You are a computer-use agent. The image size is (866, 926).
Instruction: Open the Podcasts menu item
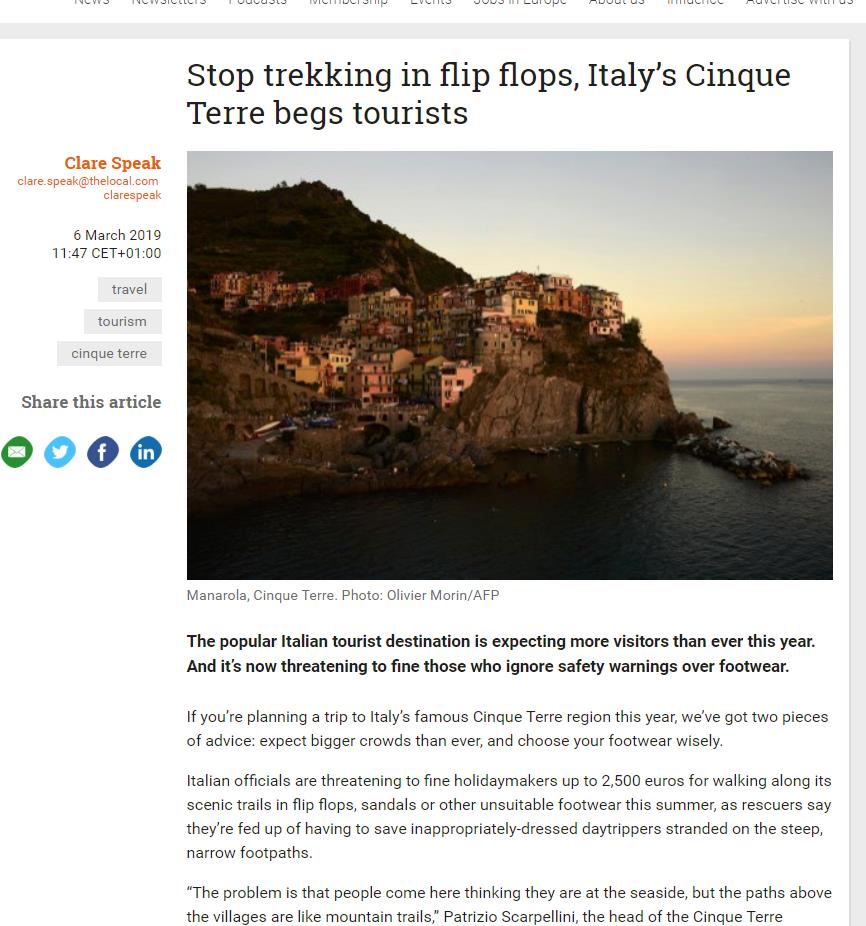click(258, 2)
